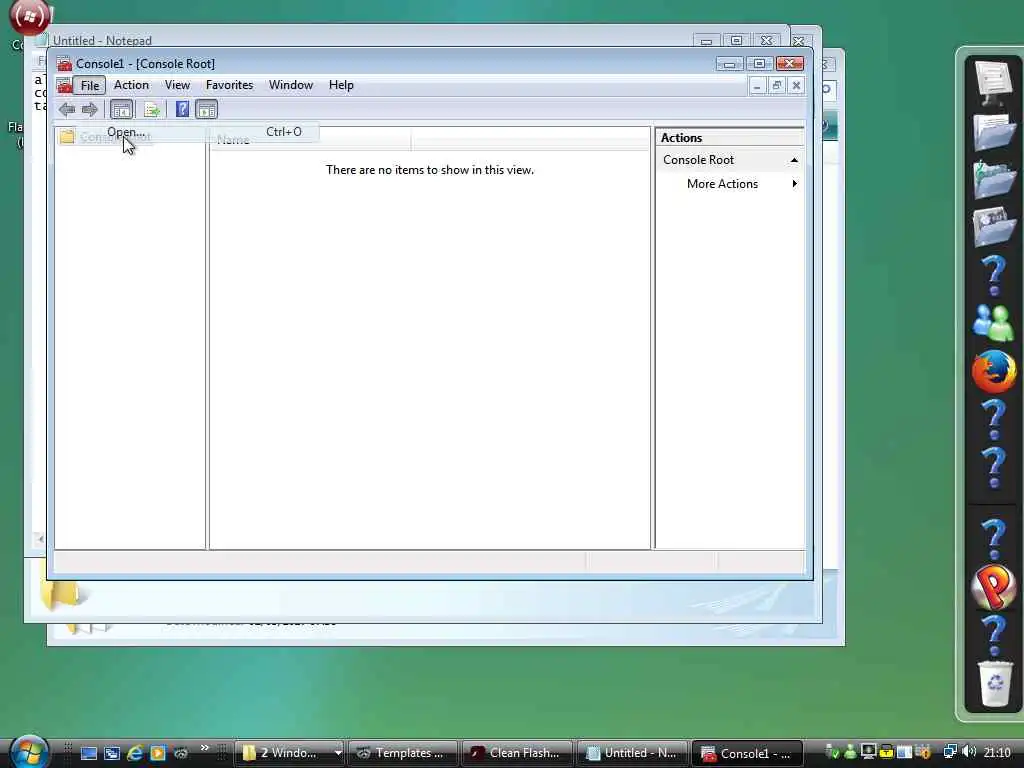Click the volume speaker tray icon
Image resolution: width=1024 pixels, height=768 pixels.
click(969, 752)
